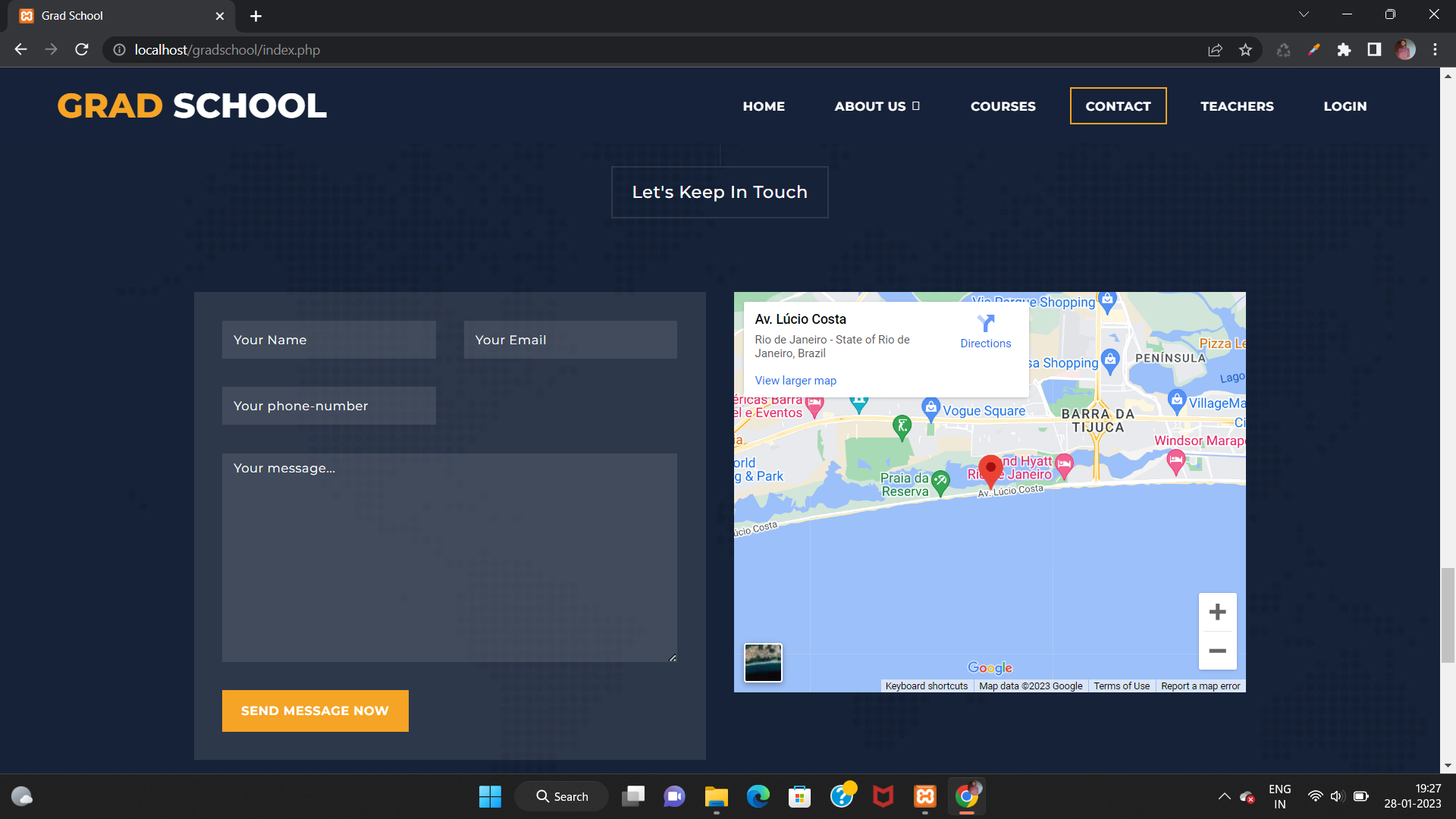The width and height of the screenshot is (1456, 819).
Task: Zoom in on the map with the plus icon
Action: 1217,611
